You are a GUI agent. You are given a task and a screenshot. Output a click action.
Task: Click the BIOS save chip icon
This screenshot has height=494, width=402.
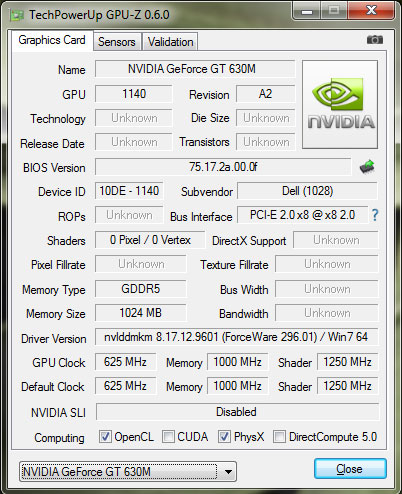pyautogui.click(x=367, y=167)
